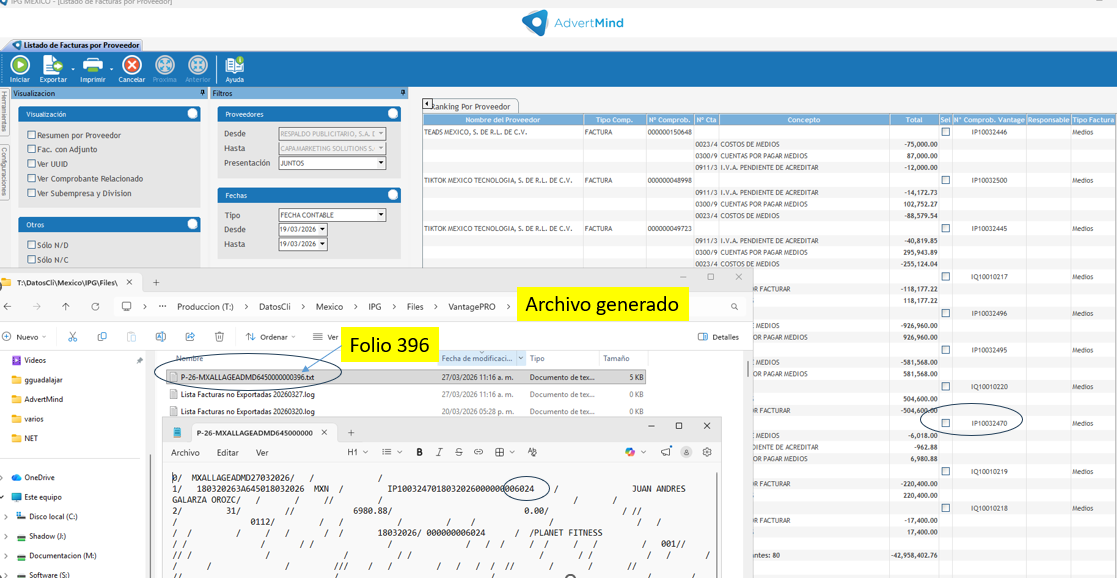Open the Nuevo dropdown in Explorer
The width and height of the screenshot is (1117, 578).
(26, 336)
